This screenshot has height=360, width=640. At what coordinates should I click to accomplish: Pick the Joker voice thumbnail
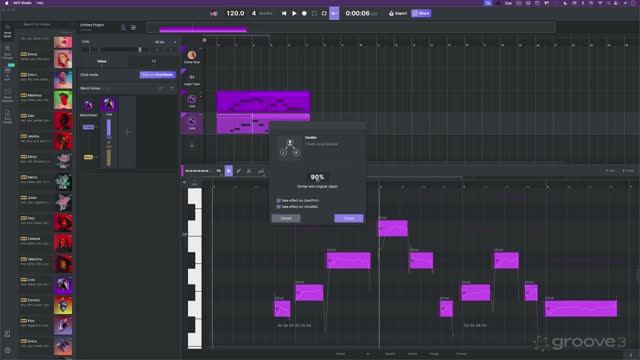click(63, 202)
